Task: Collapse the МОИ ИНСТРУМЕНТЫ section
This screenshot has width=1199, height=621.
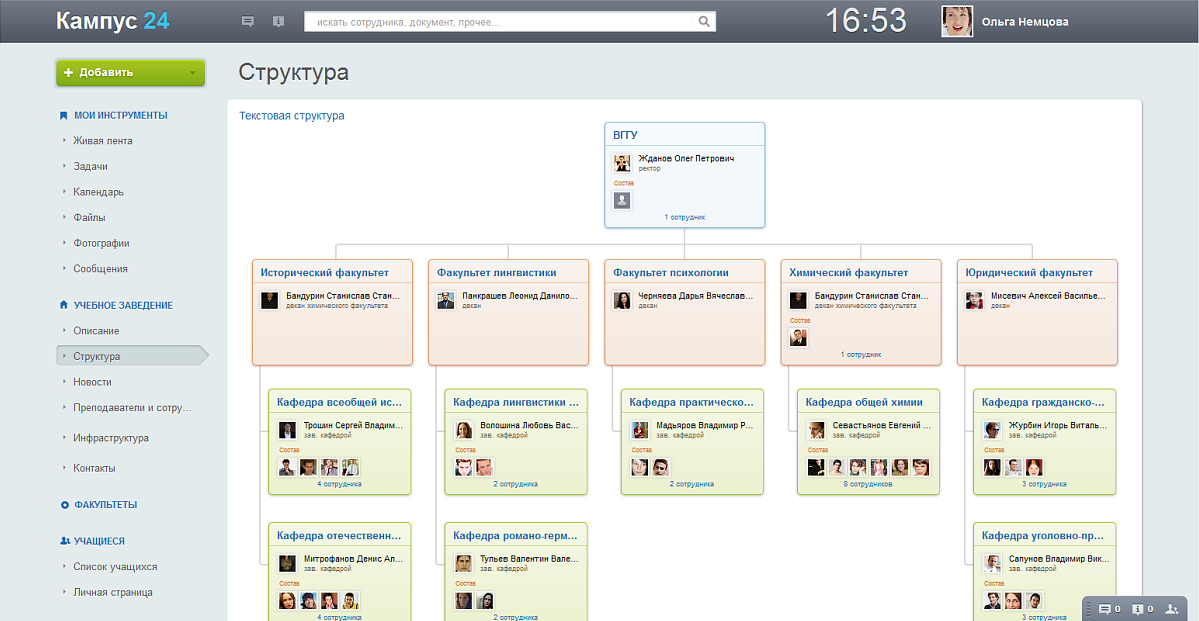Action: (x=120, y=115)
